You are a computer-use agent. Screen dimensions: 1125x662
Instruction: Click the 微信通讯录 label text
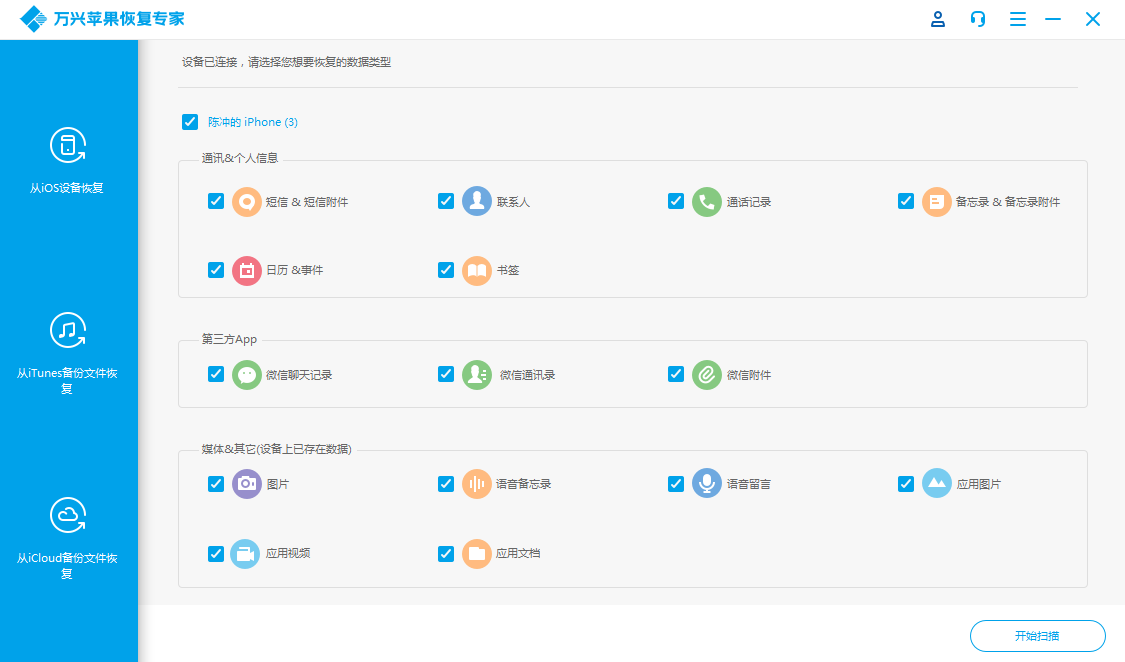tap(527, 375)
